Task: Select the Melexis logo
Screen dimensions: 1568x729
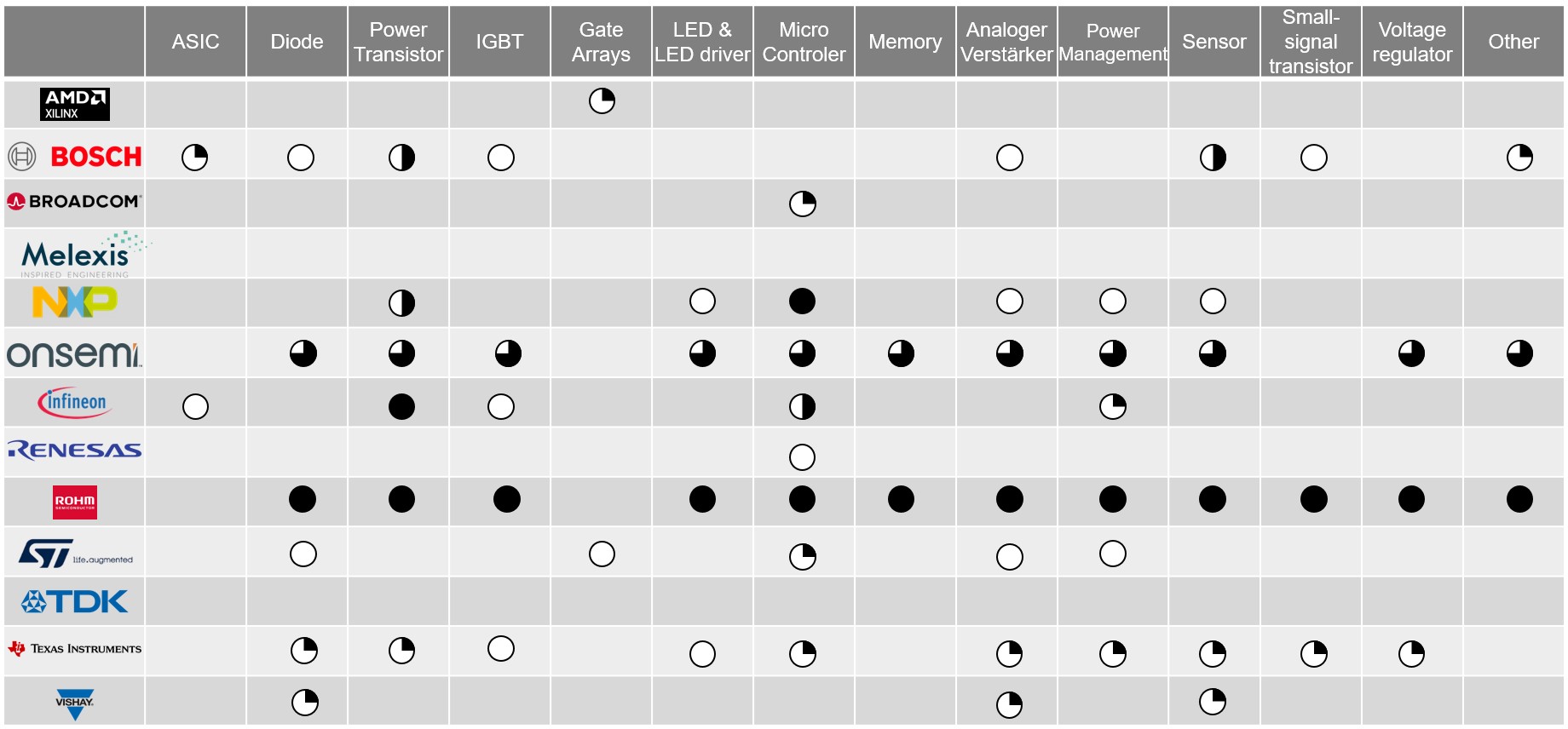Action: (84, 255)
